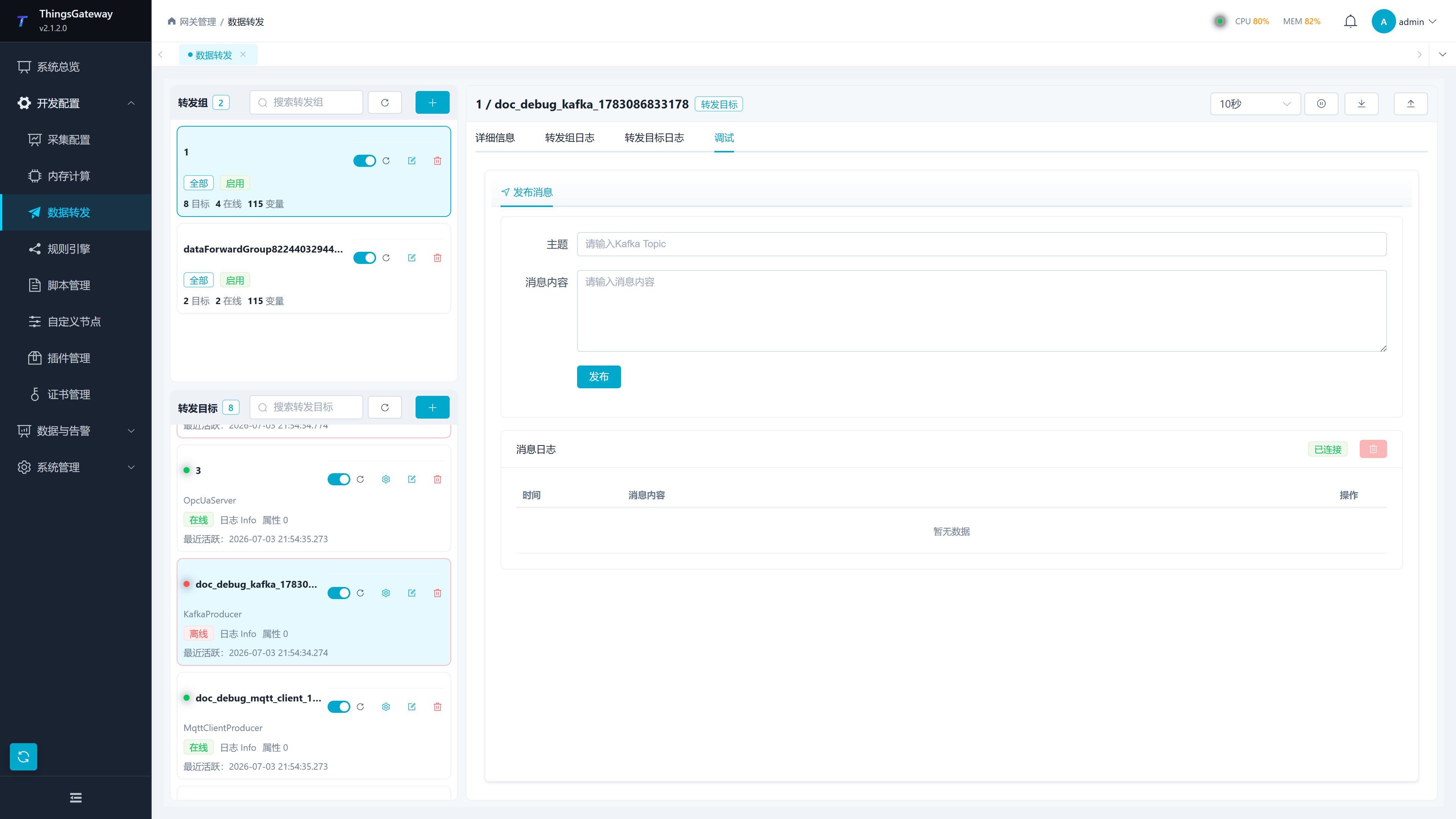Edit forwarding group 1
1456x819 pixels.
(411, 160)
